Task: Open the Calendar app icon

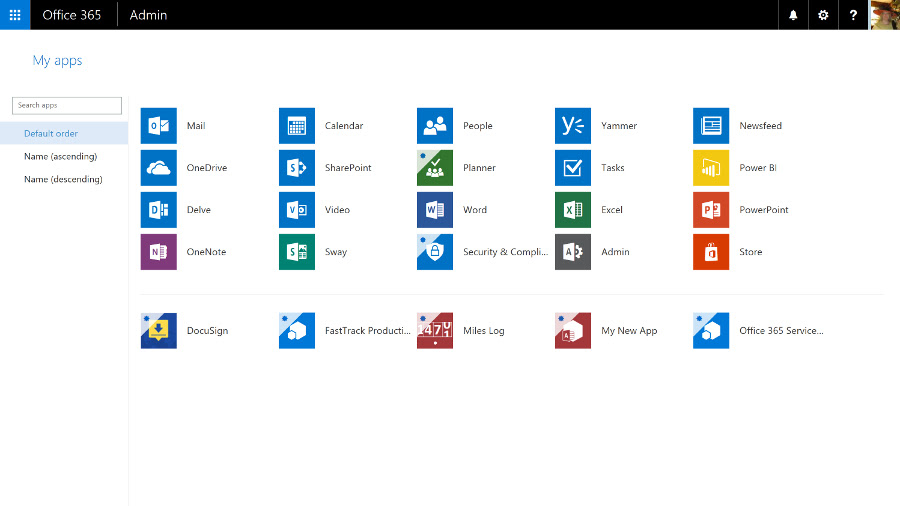Action: click(x=297, y=126)
